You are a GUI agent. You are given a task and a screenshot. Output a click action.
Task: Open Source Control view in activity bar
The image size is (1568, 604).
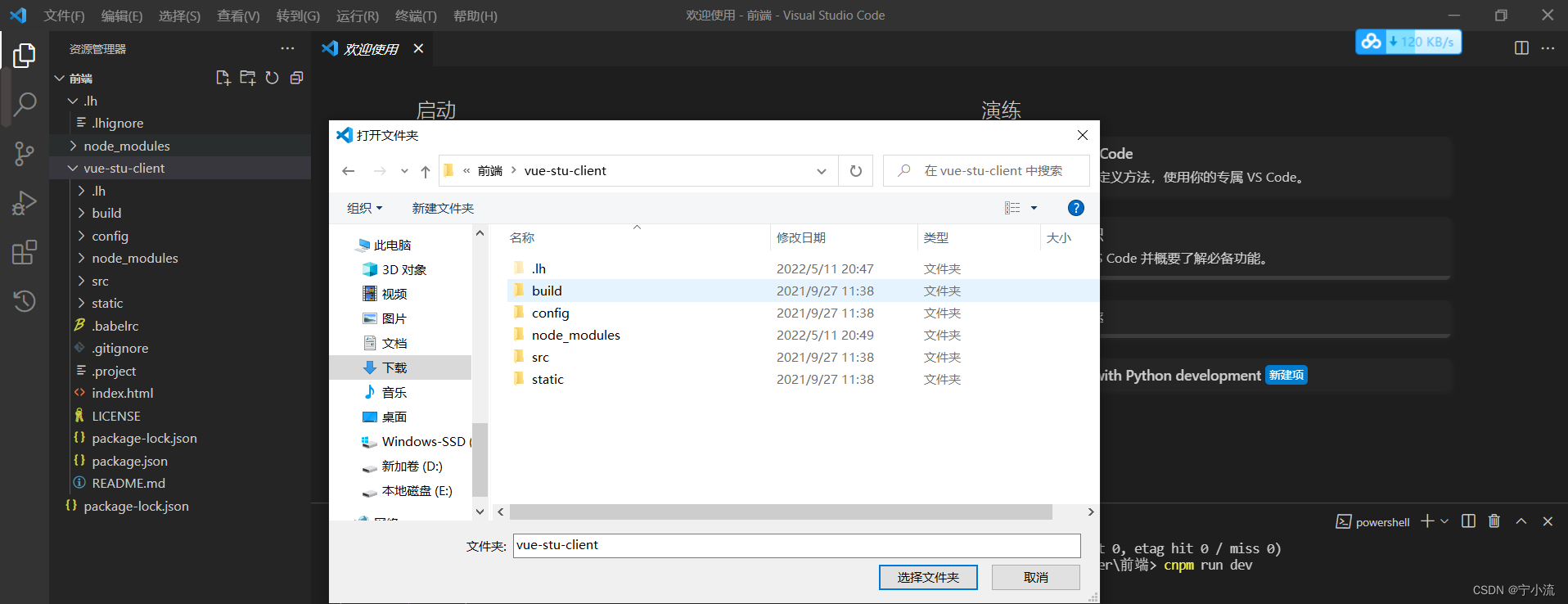tap(25, 153)
